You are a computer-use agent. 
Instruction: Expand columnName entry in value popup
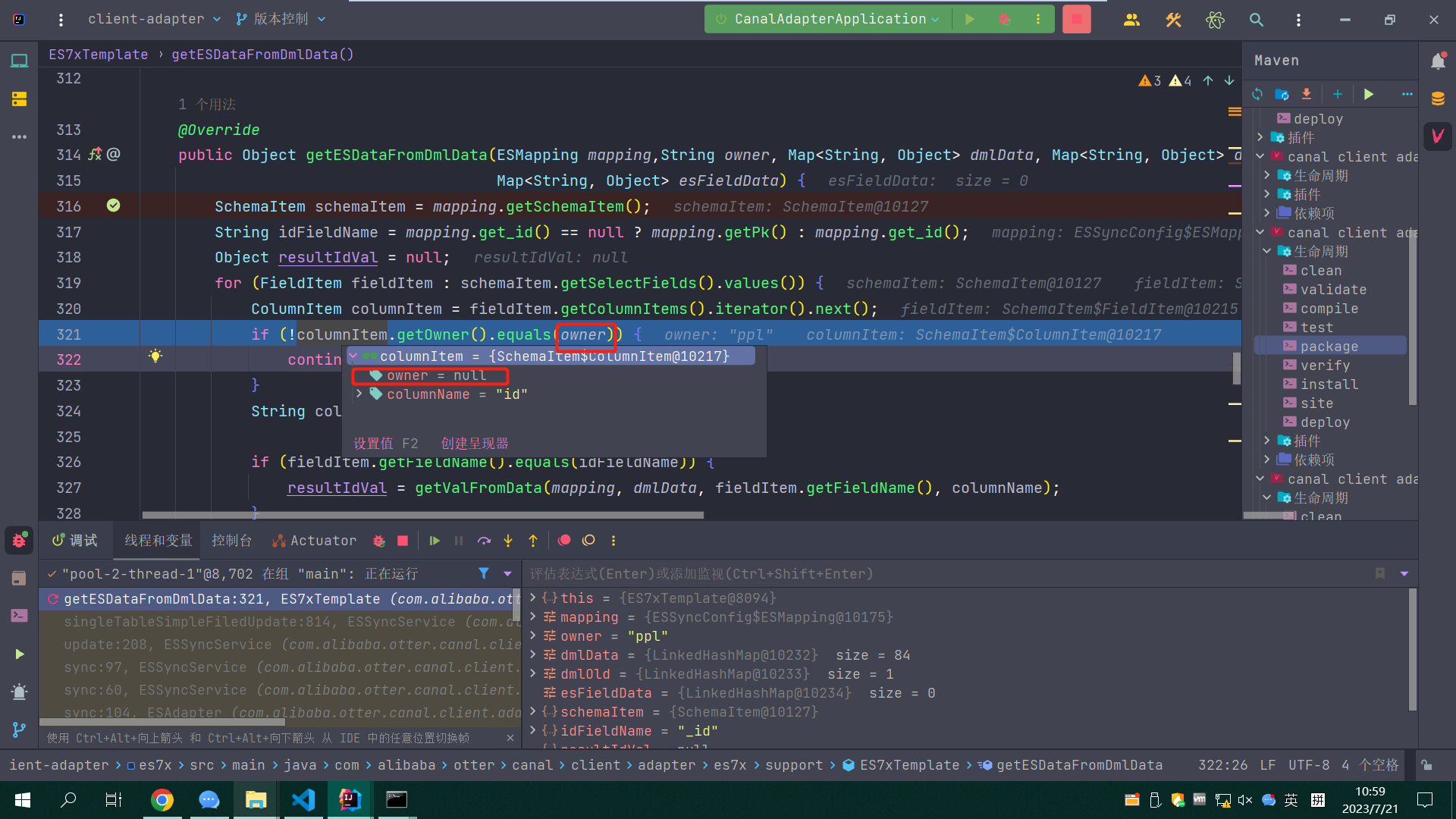[x=359, y=394]
